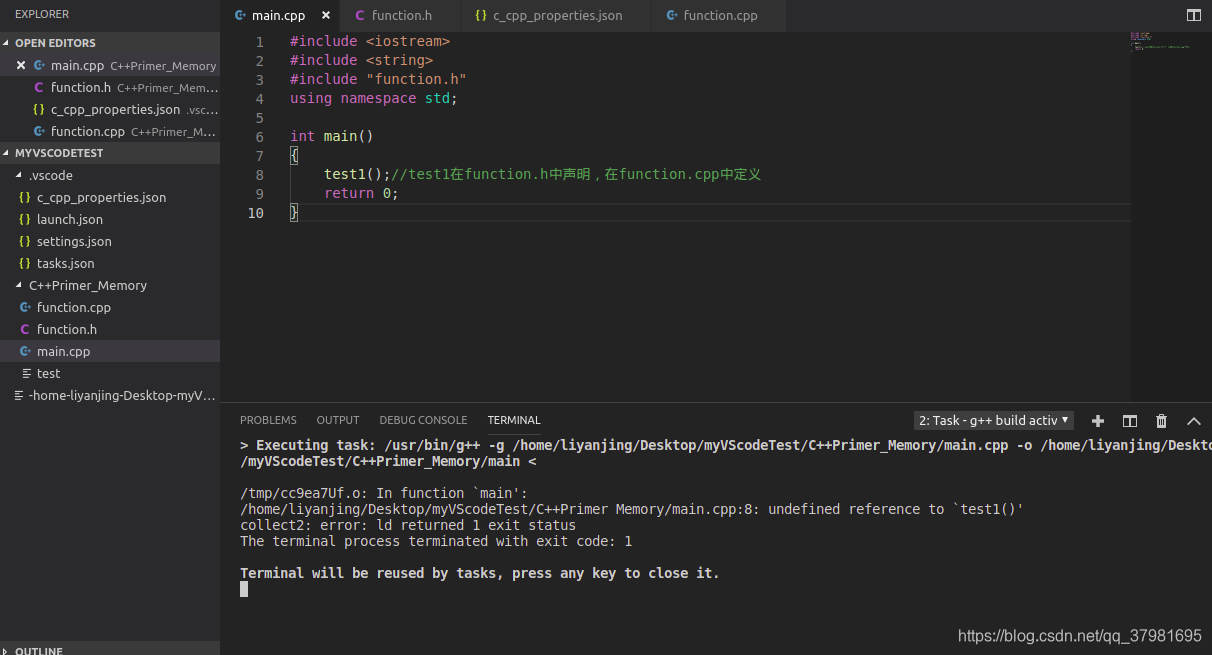Open the DEBUG CONSOLE panel tab
This screenshot has width=1212, height=655.
click(x=423, y=420)
